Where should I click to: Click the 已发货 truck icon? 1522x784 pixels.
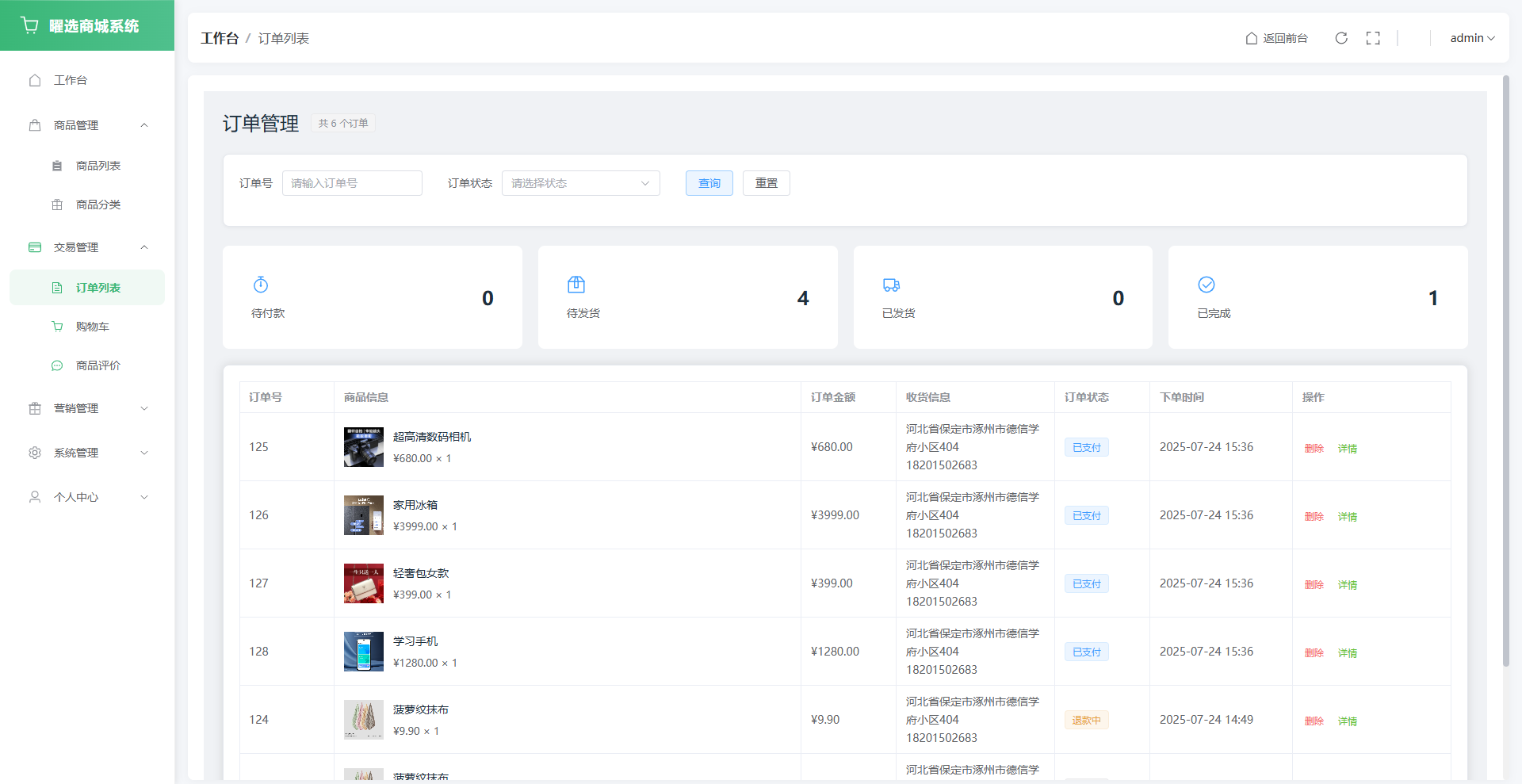pyautogui.click(x=891, y=285)
